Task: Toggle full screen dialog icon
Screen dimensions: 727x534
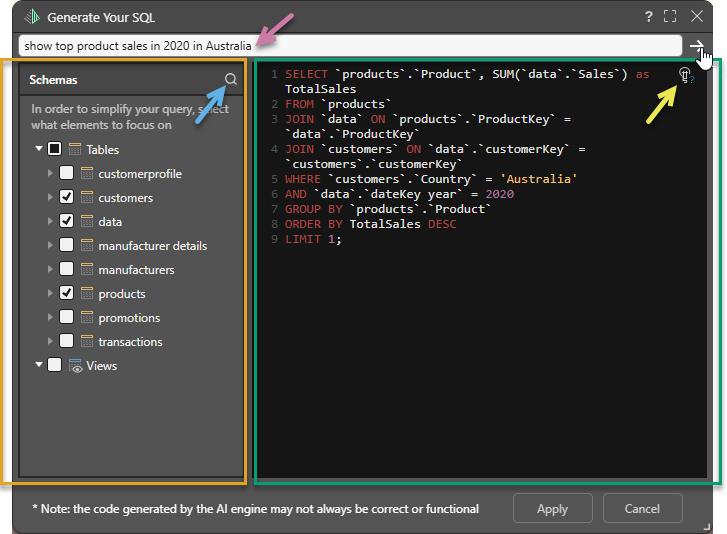Action: tap(671, 17)
